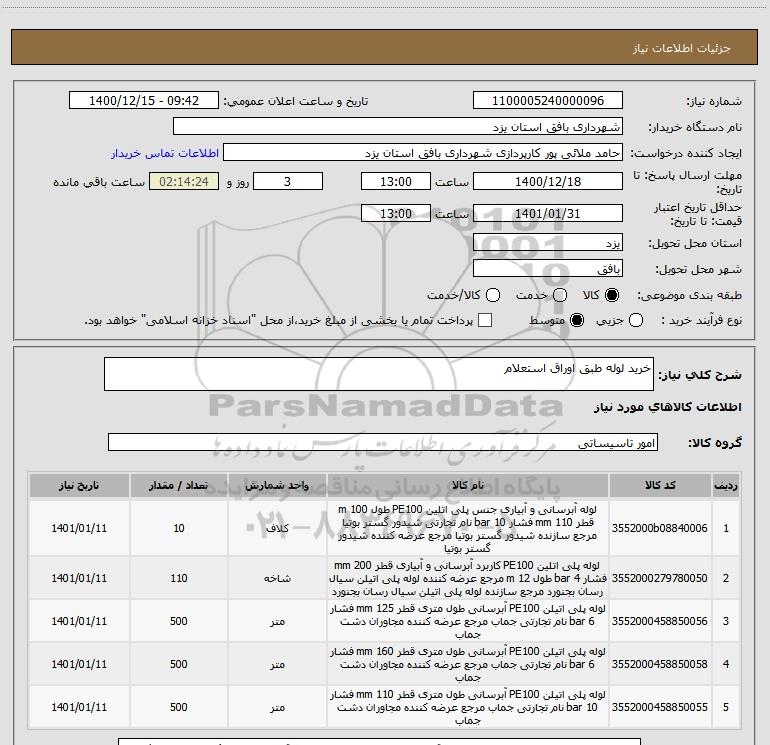Click the remaining time field 02:14:24
This screenshot has height=745, width=770.
point(184,182)
